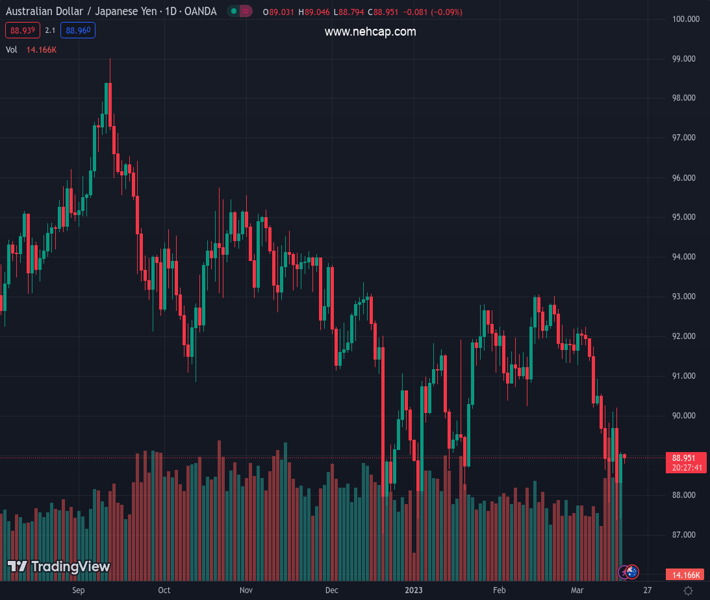Image resolution: width=710 pixels, height=600 pixels.
Task: Click the 92.000 price axis label
Action: click(684, 336)
